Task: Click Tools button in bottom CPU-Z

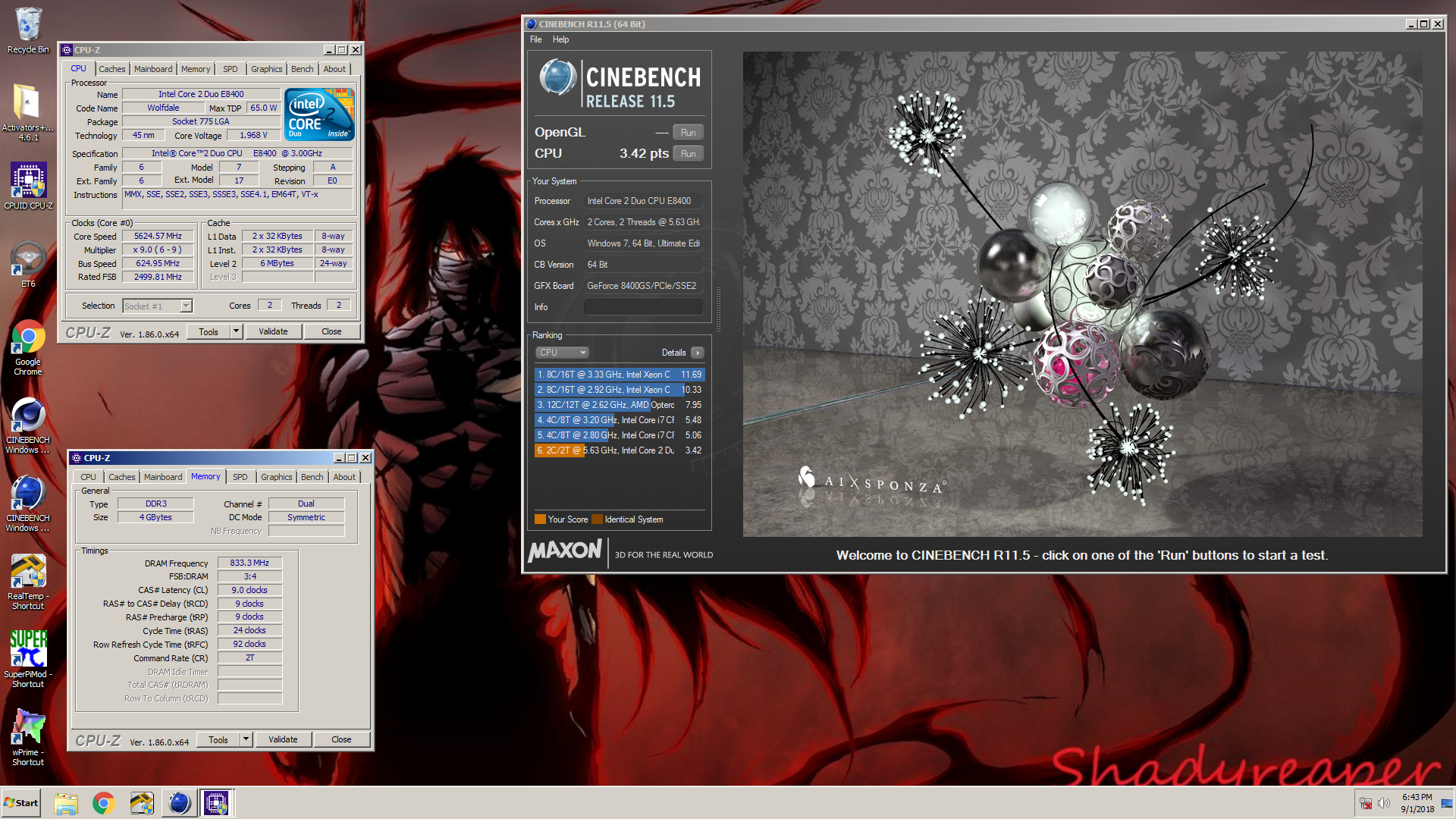Action: pyautogui.click(x=218, y=739)
